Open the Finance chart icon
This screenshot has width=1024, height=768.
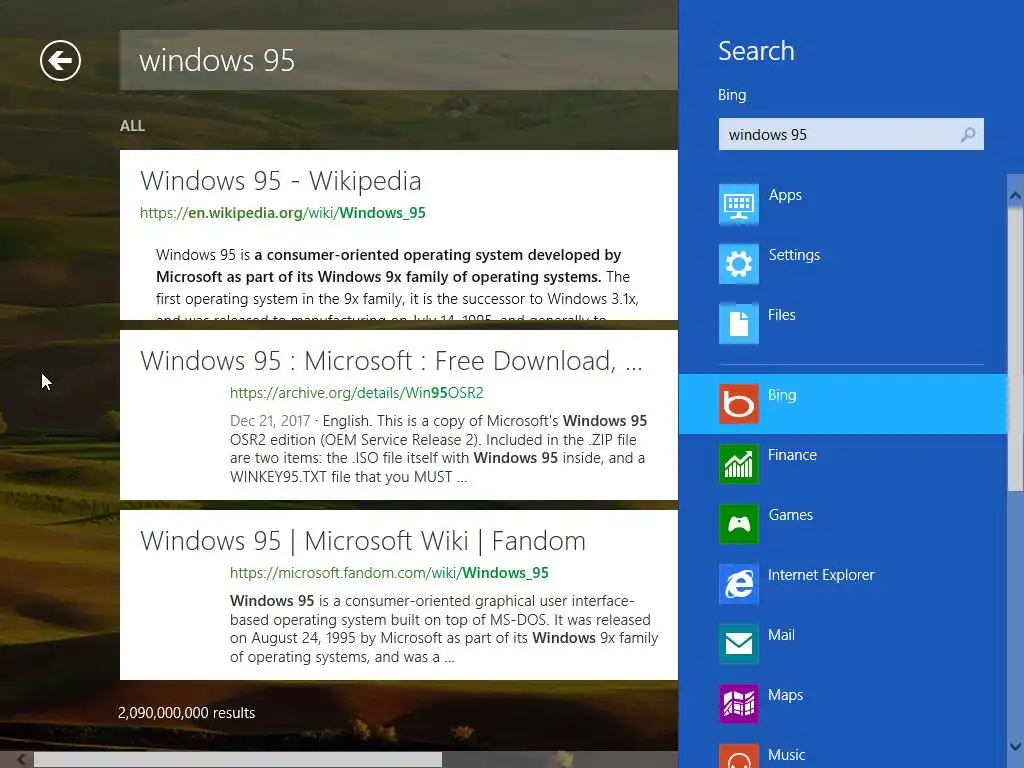(x=739, y=464)
